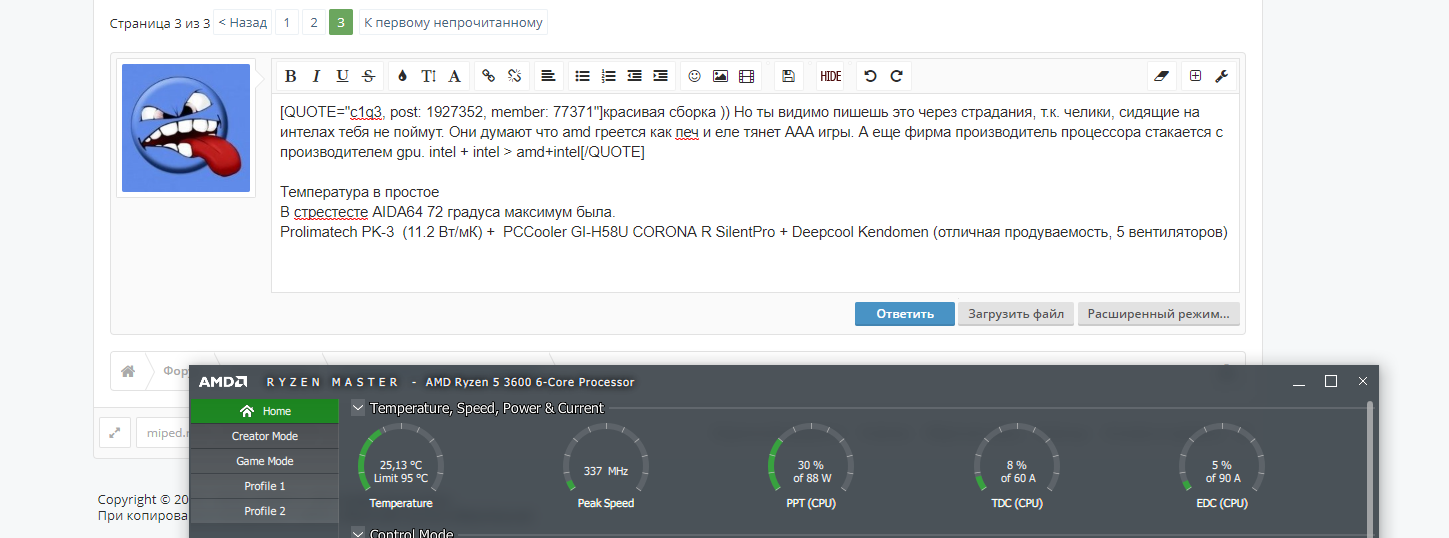Maximize the Ryzen Master window

tap(1331, 381)
